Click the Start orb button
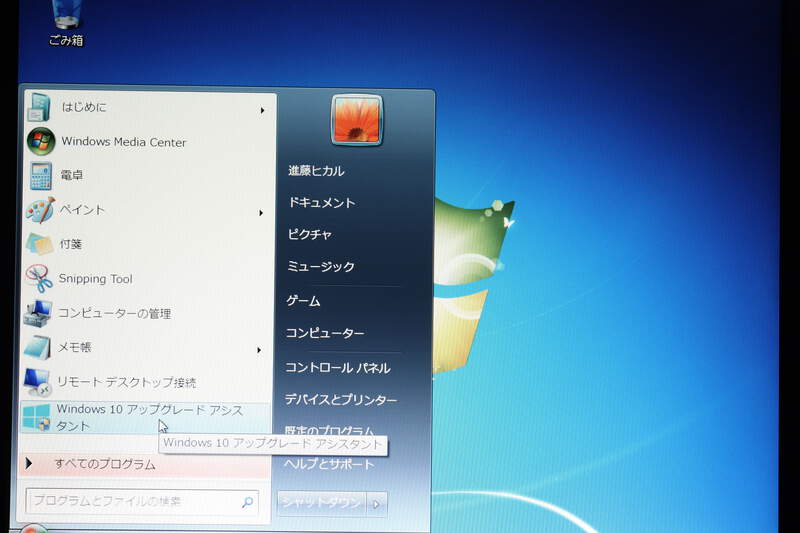 (33, 528)
